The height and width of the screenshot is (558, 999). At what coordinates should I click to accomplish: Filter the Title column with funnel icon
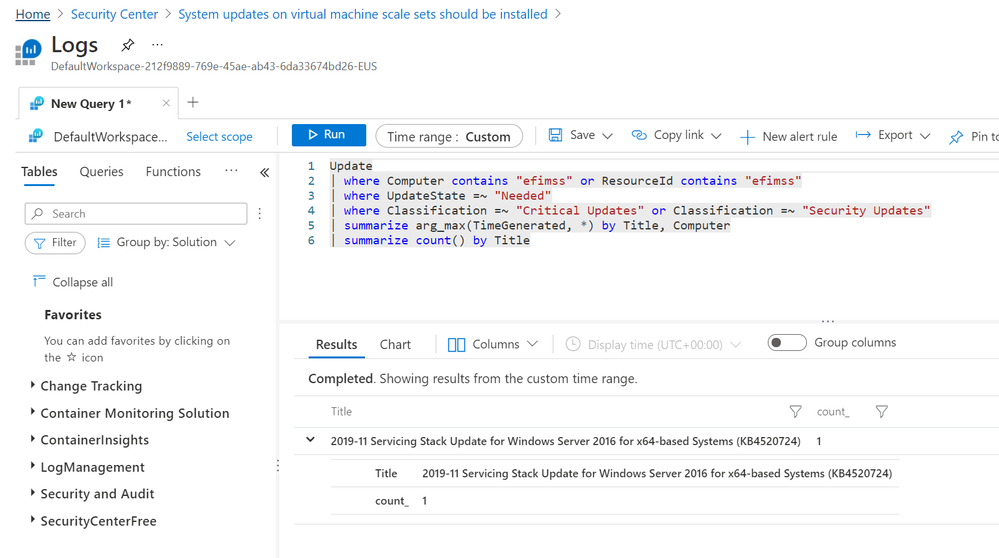tap(795, 411)
